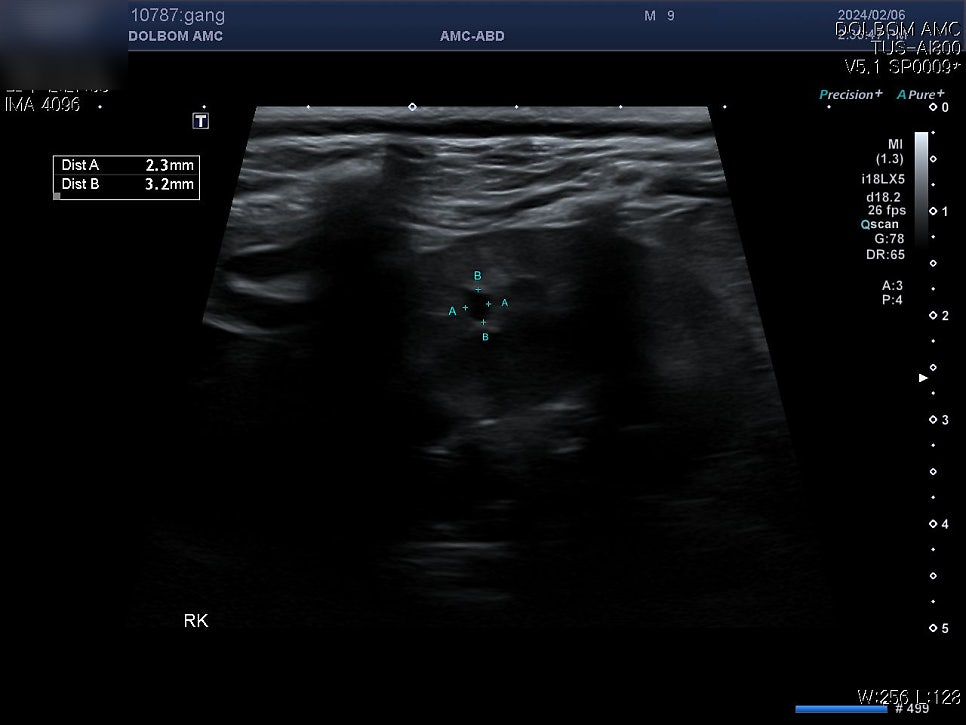Select the Dist A 2.3mm measurement row

coord(127,165)
